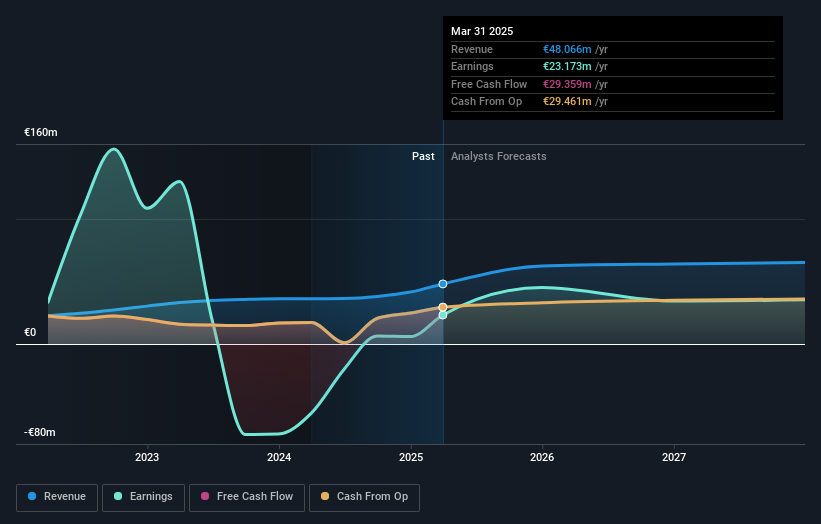821x524 pixels.
Task: Click the teal Earnings data point marker
Action: pyautogui.click(x=443, y=315)
